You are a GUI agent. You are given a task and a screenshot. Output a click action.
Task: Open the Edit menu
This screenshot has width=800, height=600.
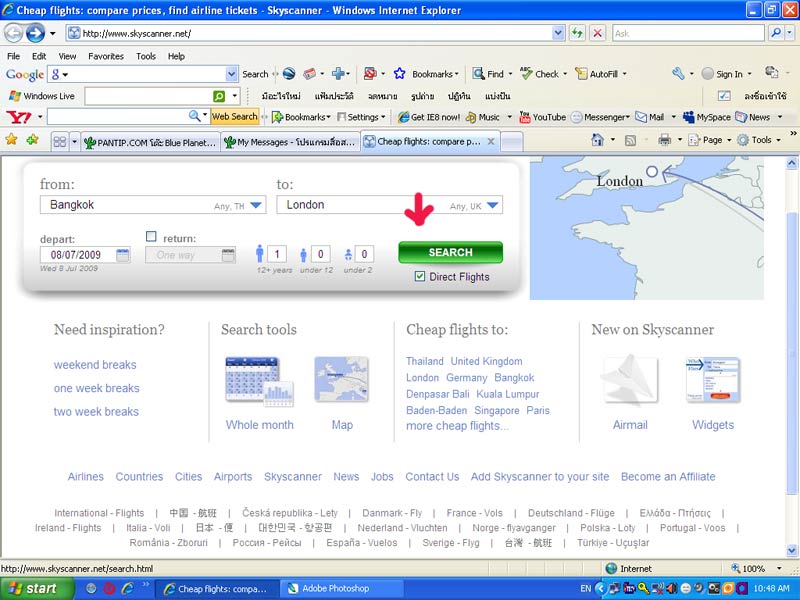(39, 56)
